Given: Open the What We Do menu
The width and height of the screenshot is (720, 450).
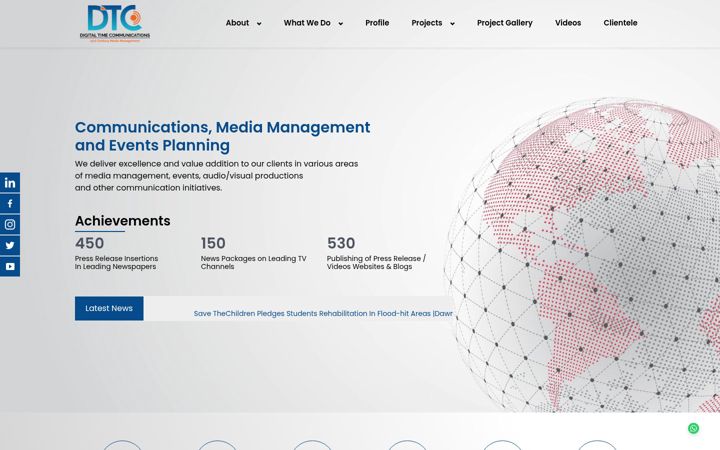Looking at the screenshot, I should [307, 22].
